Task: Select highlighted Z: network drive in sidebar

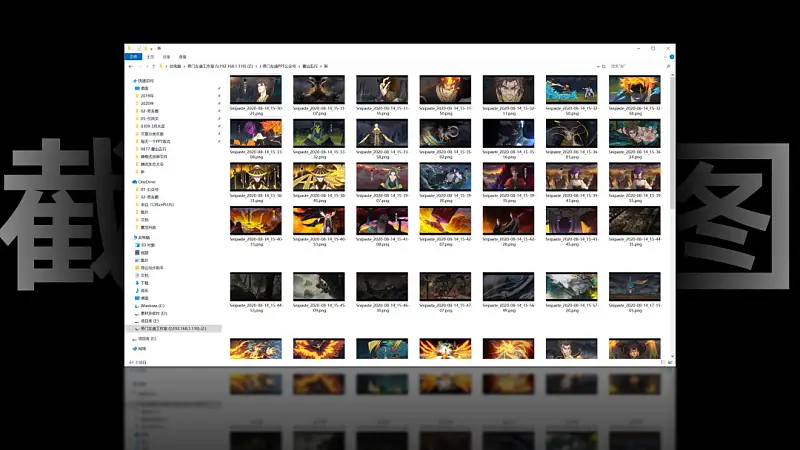Action: coord(173,329)
